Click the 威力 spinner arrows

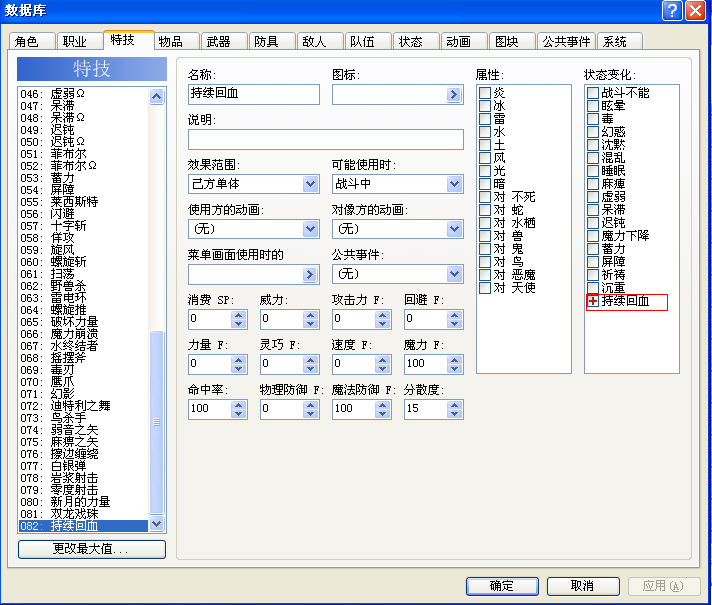(x=311, y=319)
